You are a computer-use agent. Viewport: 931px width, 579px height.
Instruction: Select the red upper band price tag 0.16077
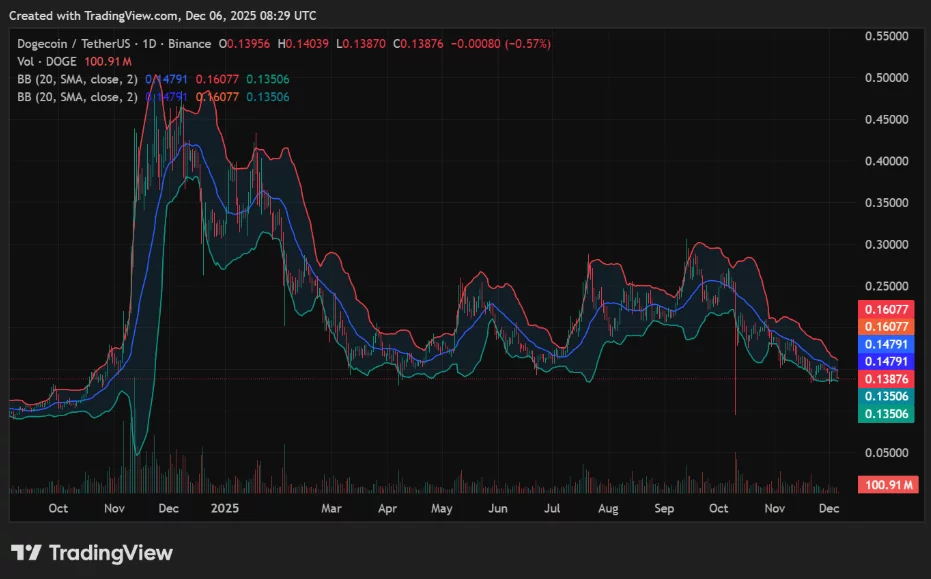tap(885, 310)
